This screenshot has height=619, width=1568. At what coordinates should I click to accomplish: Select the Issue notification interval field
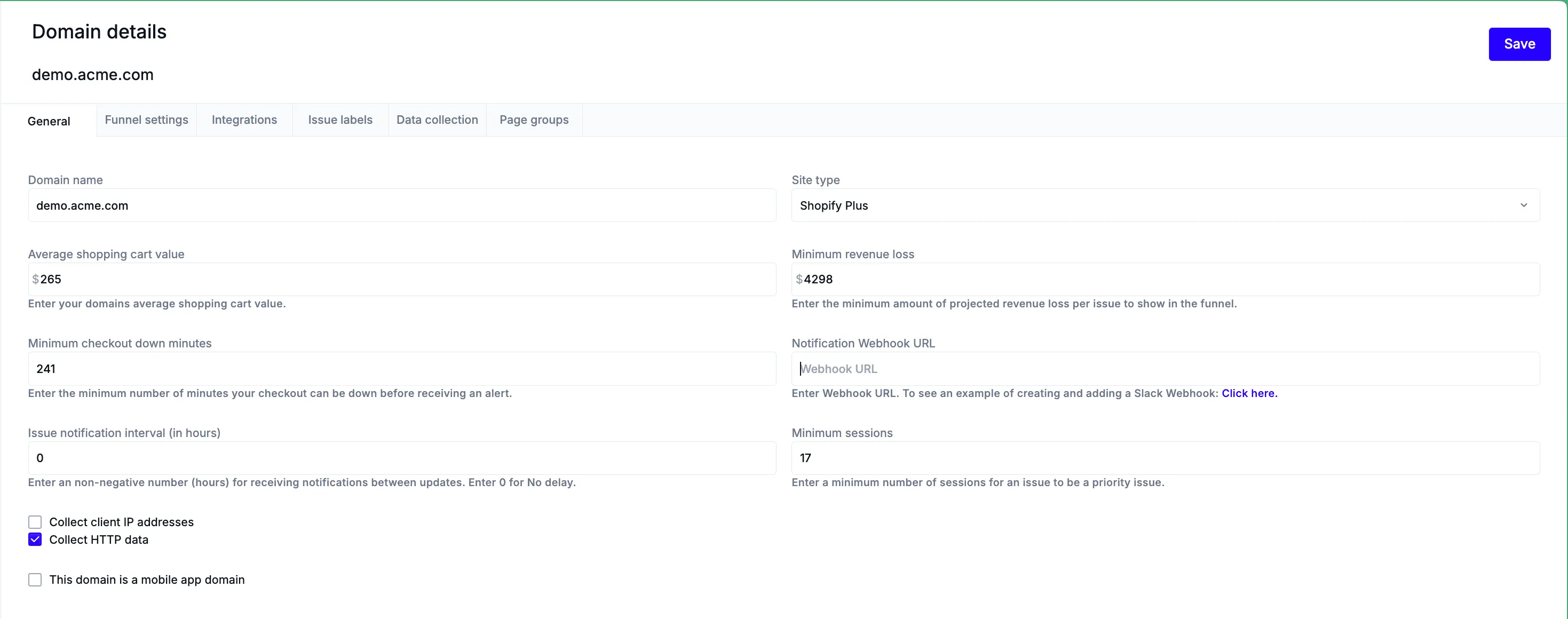click(x=402, y=458)
